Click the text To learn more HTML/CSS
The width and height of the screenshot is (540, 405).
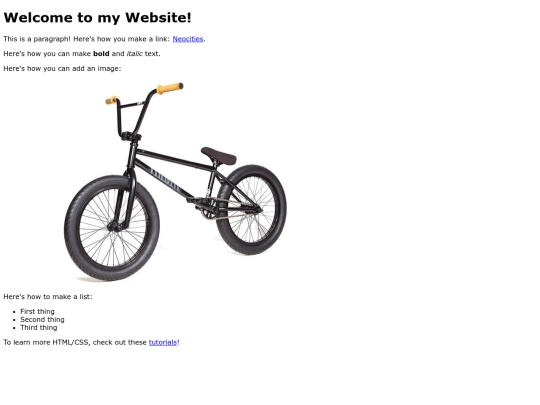(x=92, y=342)
